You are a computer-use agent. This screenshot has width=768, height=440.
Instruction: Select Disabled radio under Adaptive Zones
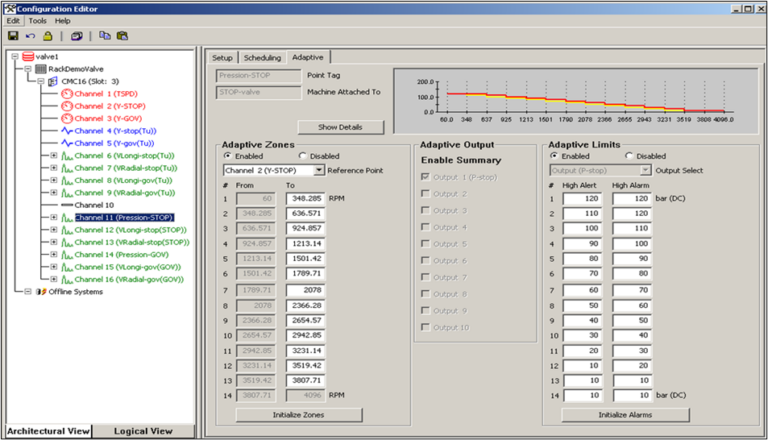click(302, 156)
